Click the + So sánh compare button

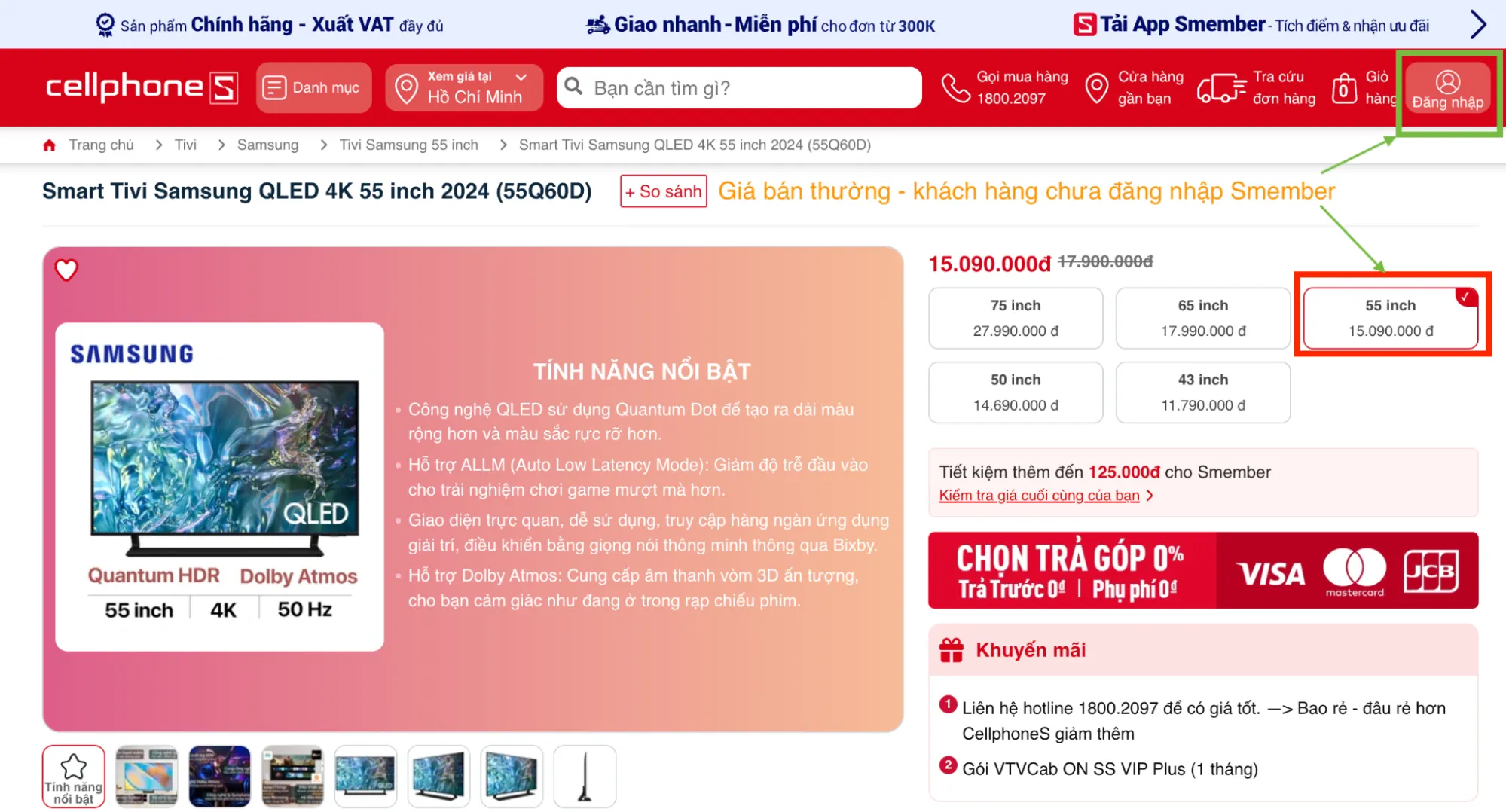(664, 191)
